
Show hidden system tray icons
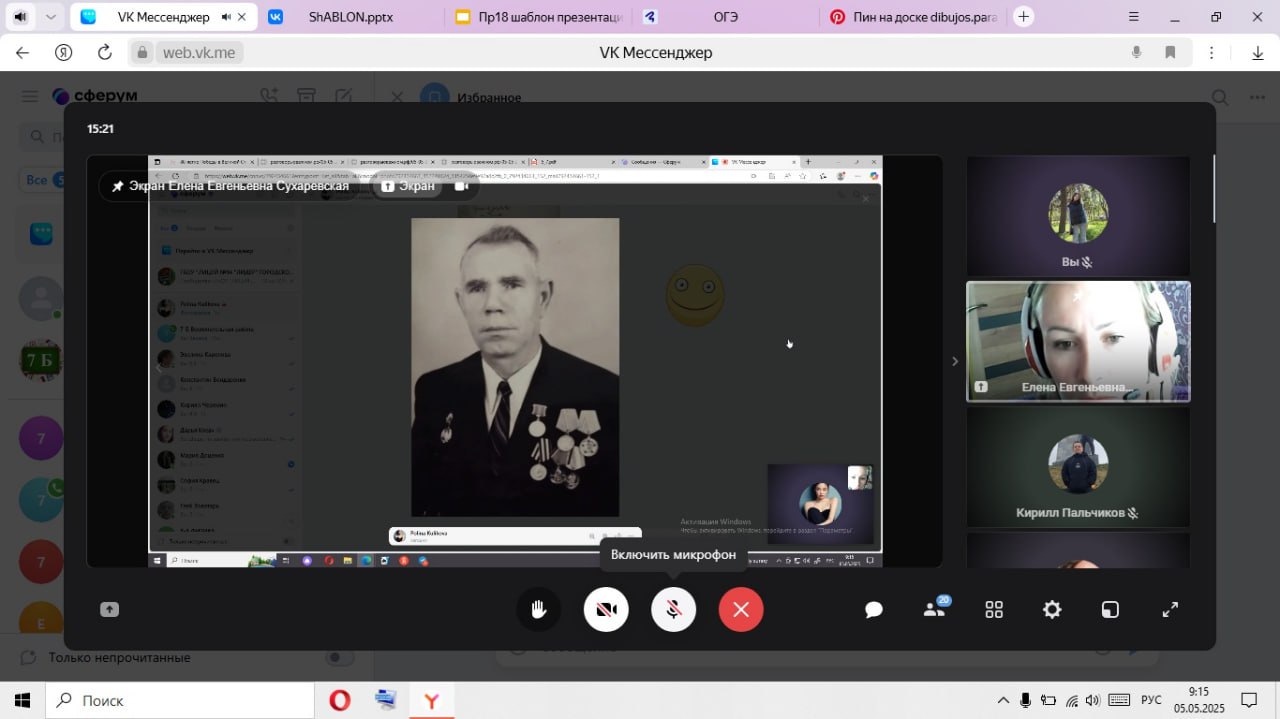click(x=1003, y=700)
